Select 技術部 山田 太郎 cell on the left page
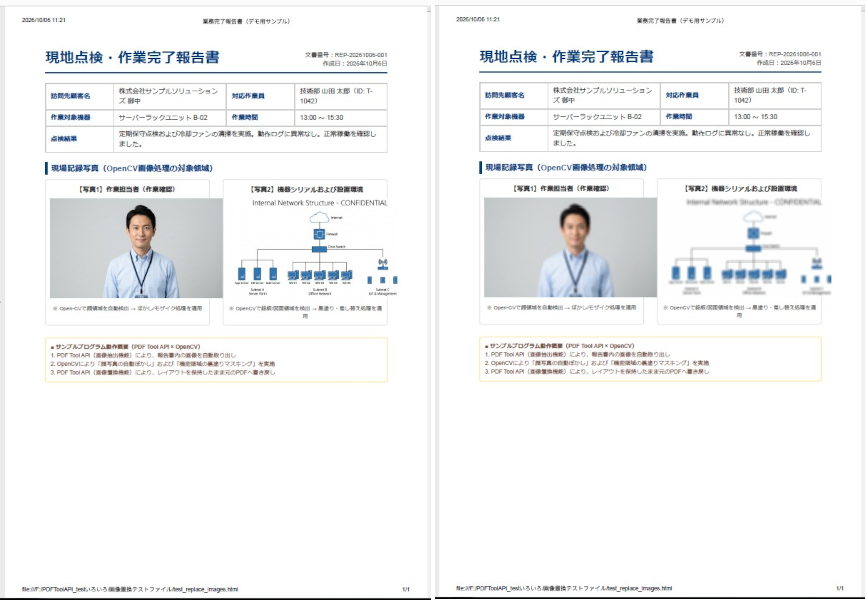Screen dimensions: 867x600 pos(341,96)
